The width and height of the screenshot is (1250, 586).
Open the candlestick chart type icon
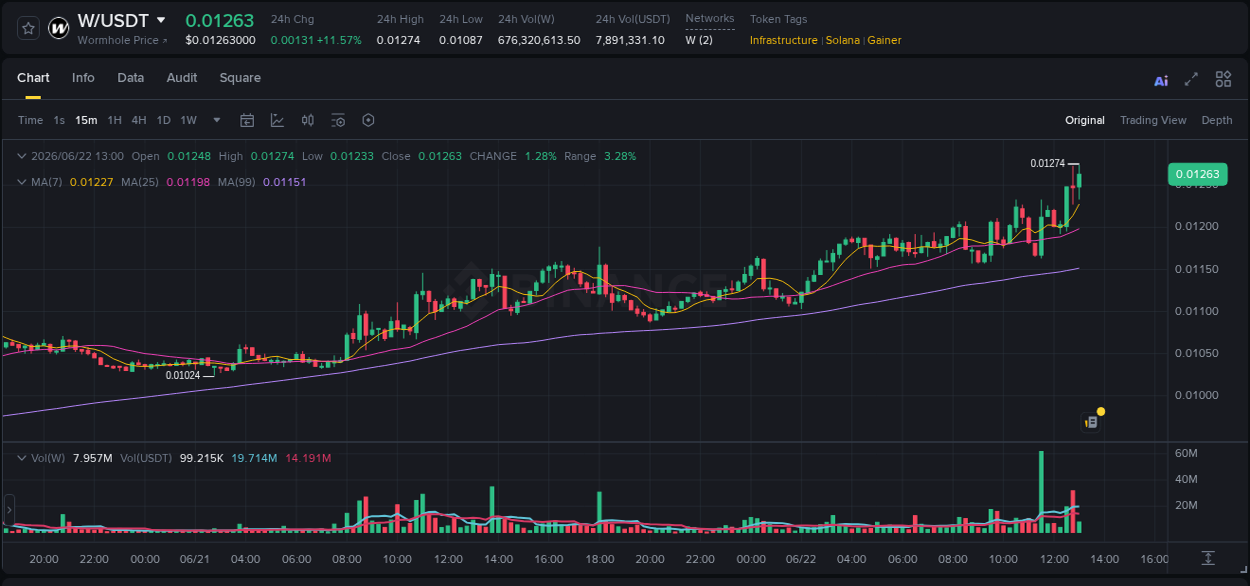tap(308, 120)
